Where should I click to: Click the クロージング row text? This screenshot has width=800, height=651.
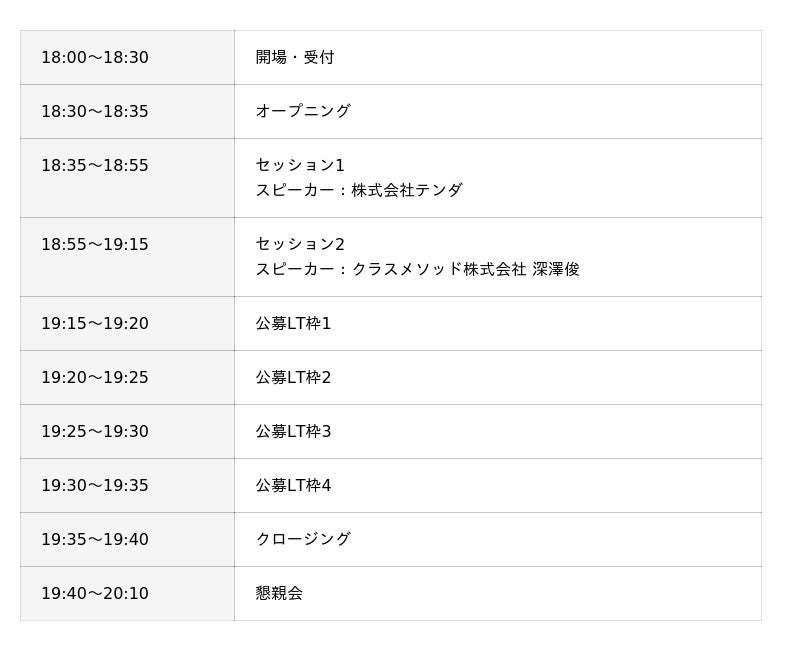pos(303,540)
